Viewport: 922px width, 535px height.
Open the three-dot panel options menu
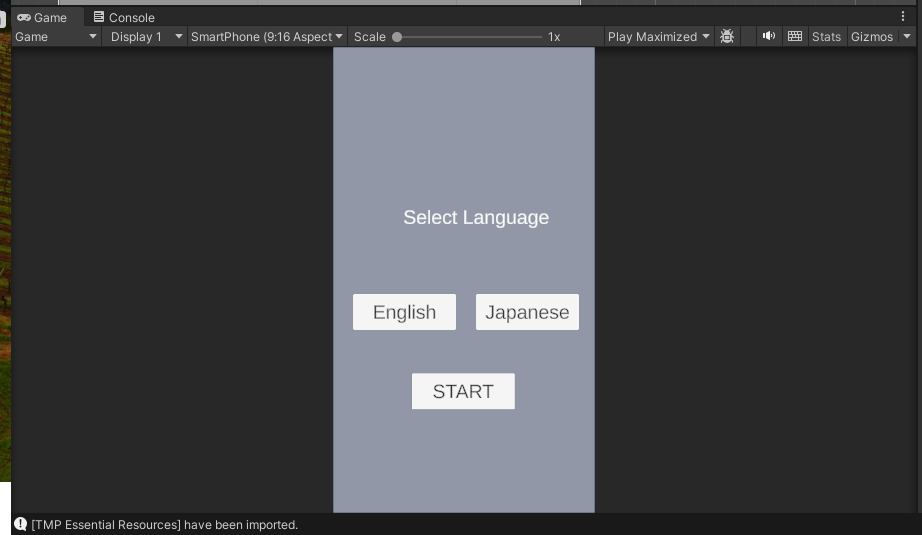[903, 16]
